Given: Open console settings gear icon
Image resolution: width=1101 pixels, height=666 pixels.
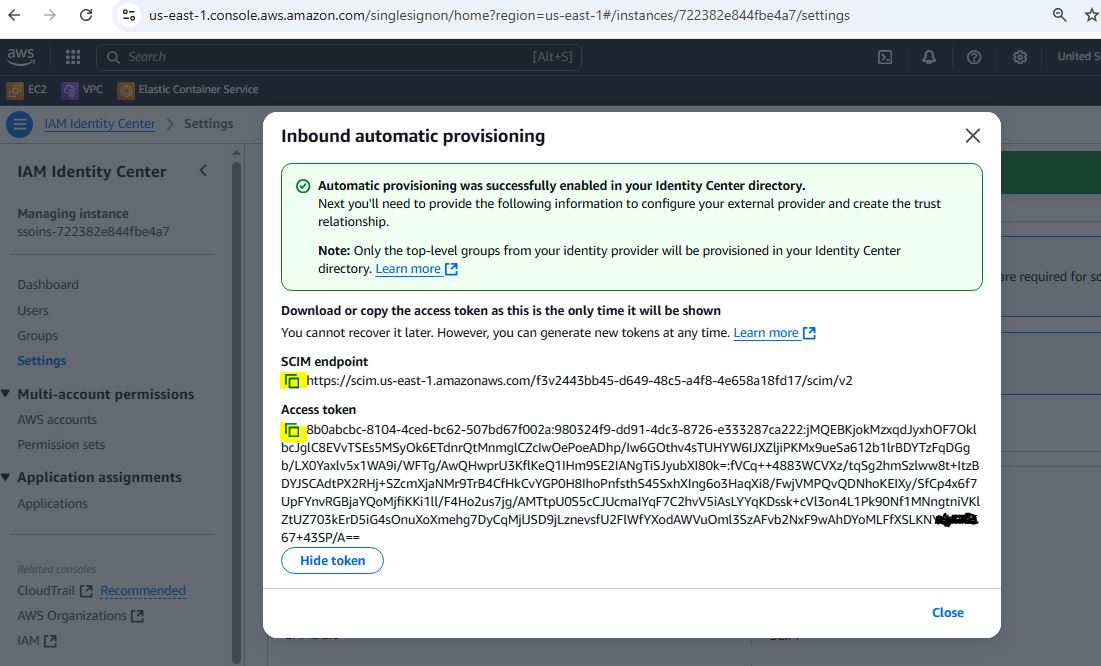Looking at the screenshot, I should click(x=1020, y=57).
